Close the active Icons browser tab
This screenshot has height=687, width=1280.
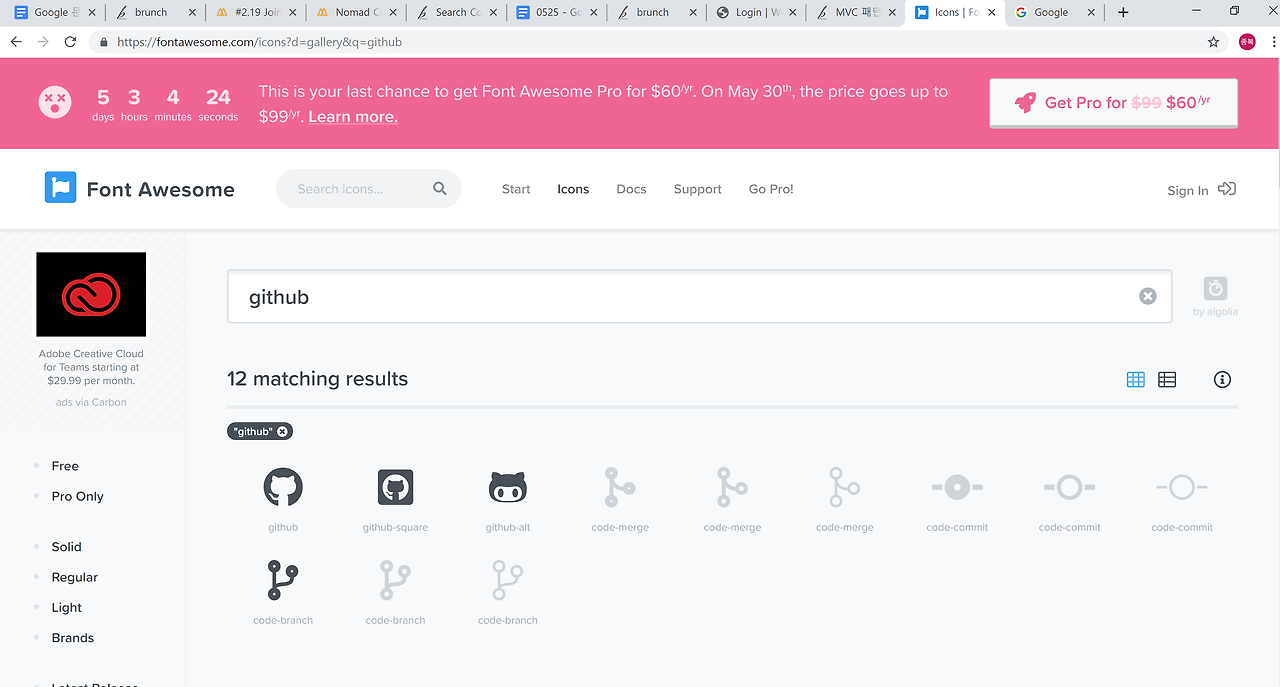pyautogui.click(x=994, y=12)
